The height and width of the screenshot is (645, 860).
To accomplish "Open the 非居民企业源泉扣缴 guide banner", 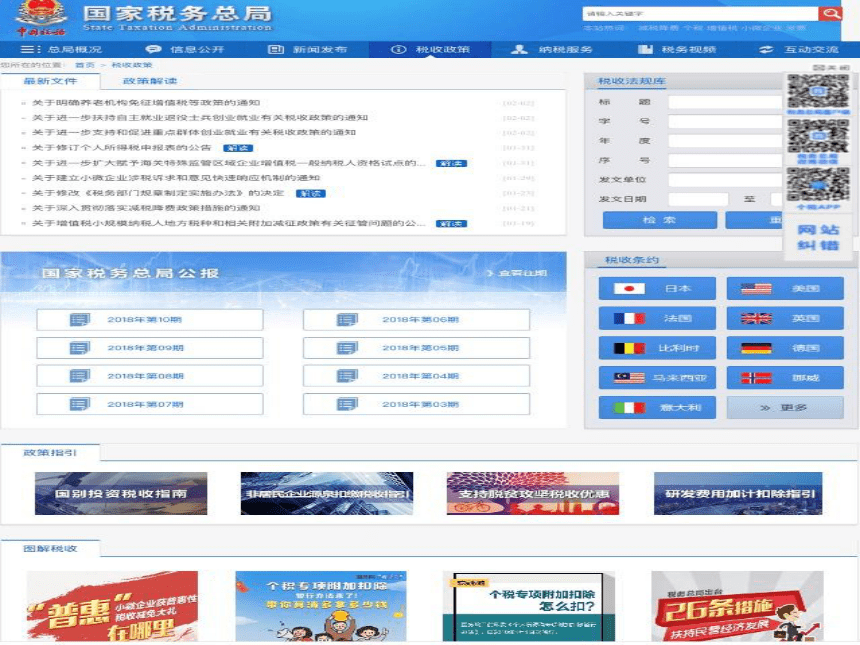I will [327, 494].
